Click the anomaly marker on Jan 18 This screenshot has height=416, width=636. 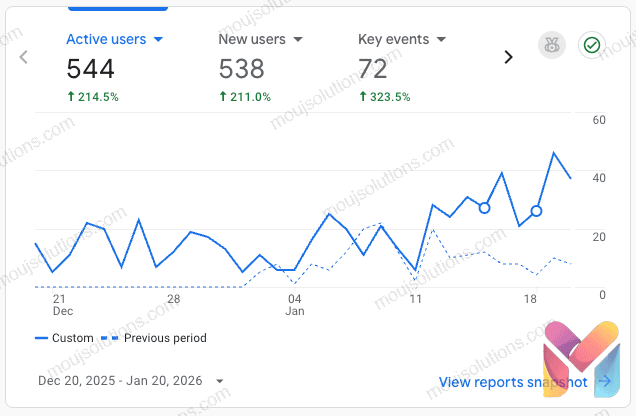pyautogui.click(x=536, y=211)
